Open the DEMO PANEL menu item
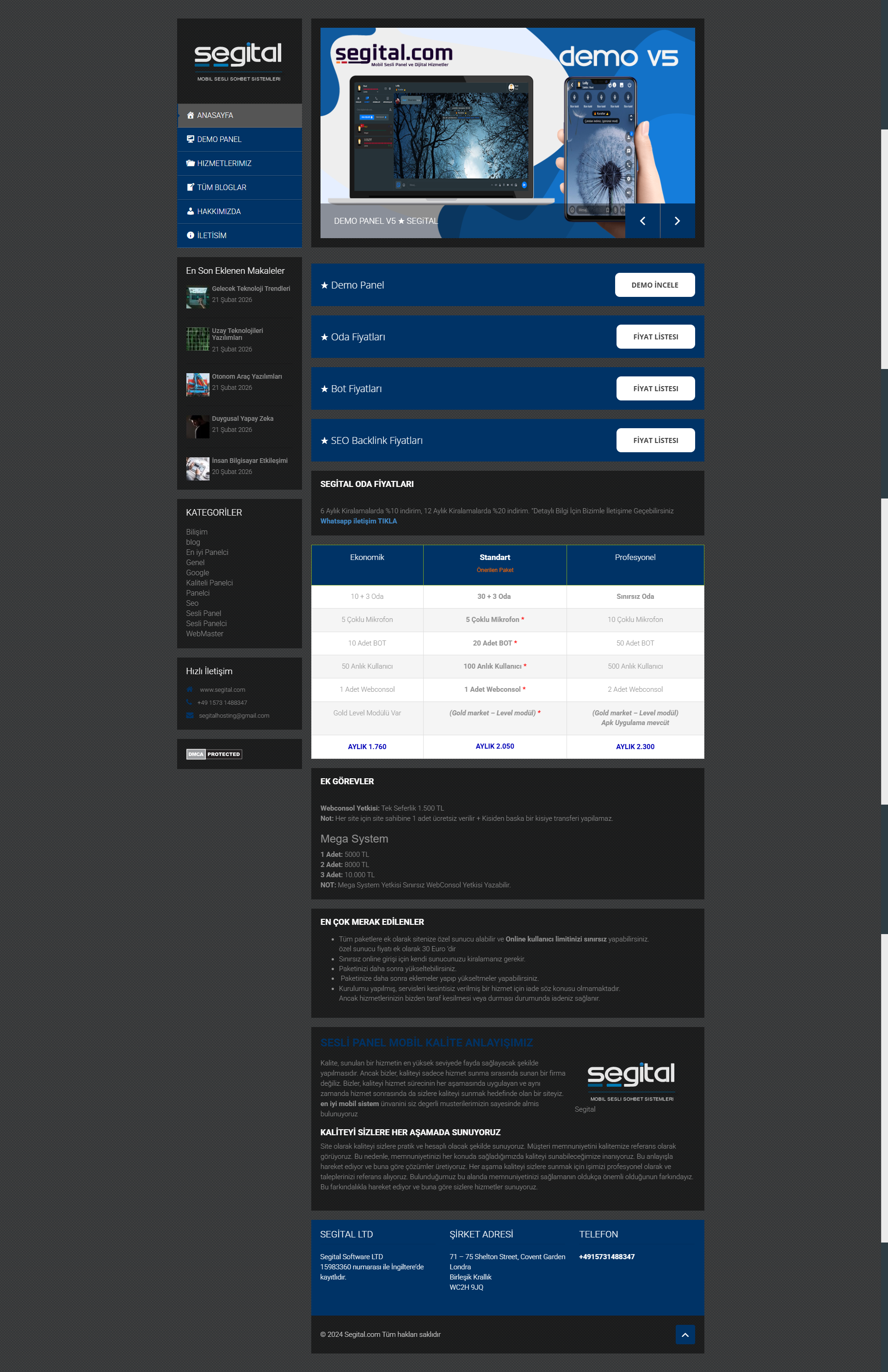The width and height of the screenshot is (888, 1372). pyautogui.click(x=239, y=139)
